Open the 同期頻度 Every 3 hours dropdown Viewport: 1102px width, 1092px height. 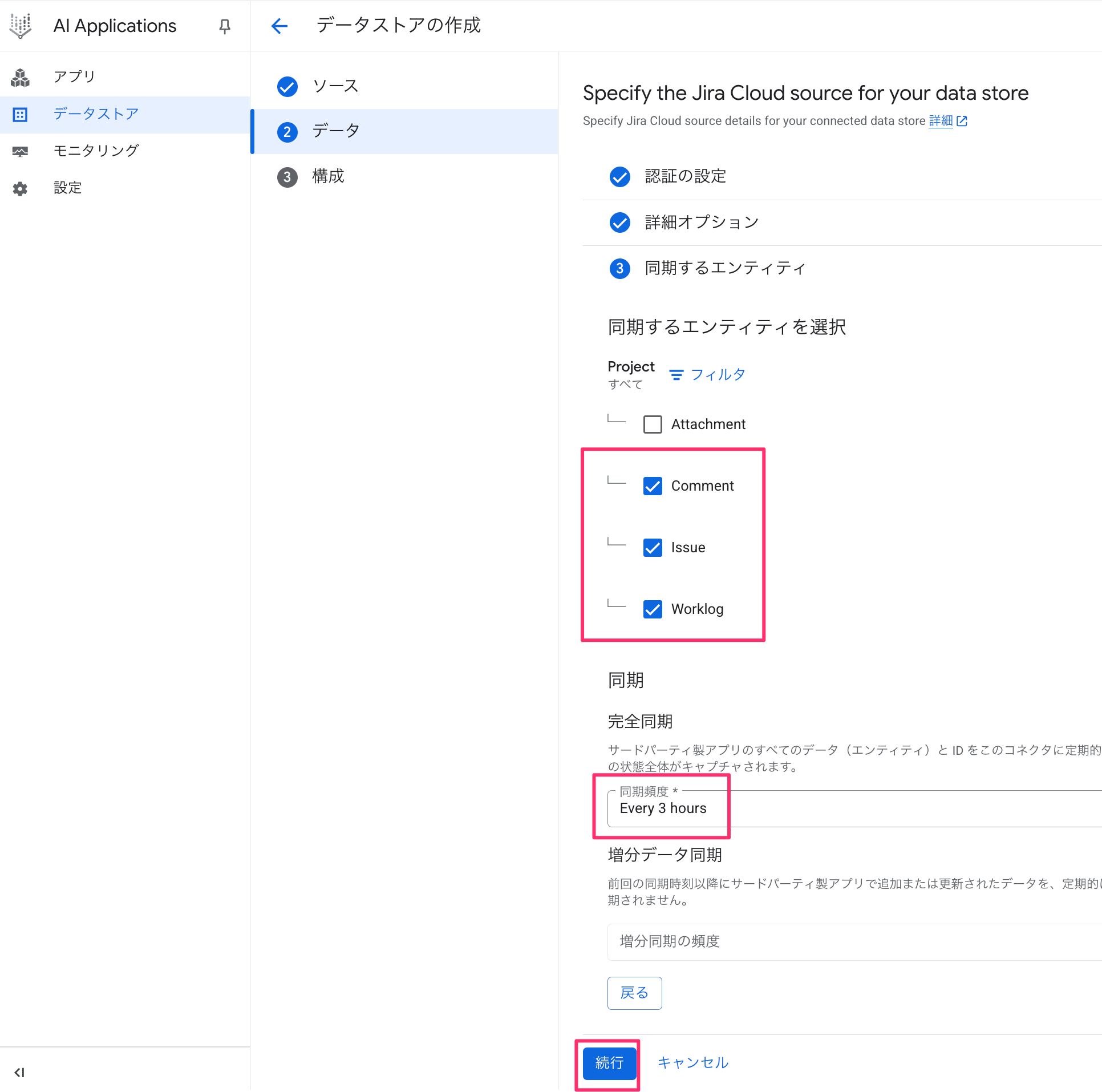coord(854,808)
